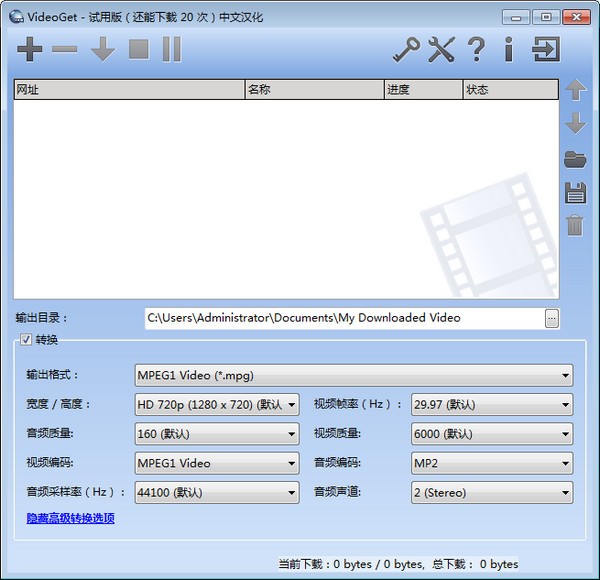
Task: Click the 名称 column header
Action: tap(315, 90)
